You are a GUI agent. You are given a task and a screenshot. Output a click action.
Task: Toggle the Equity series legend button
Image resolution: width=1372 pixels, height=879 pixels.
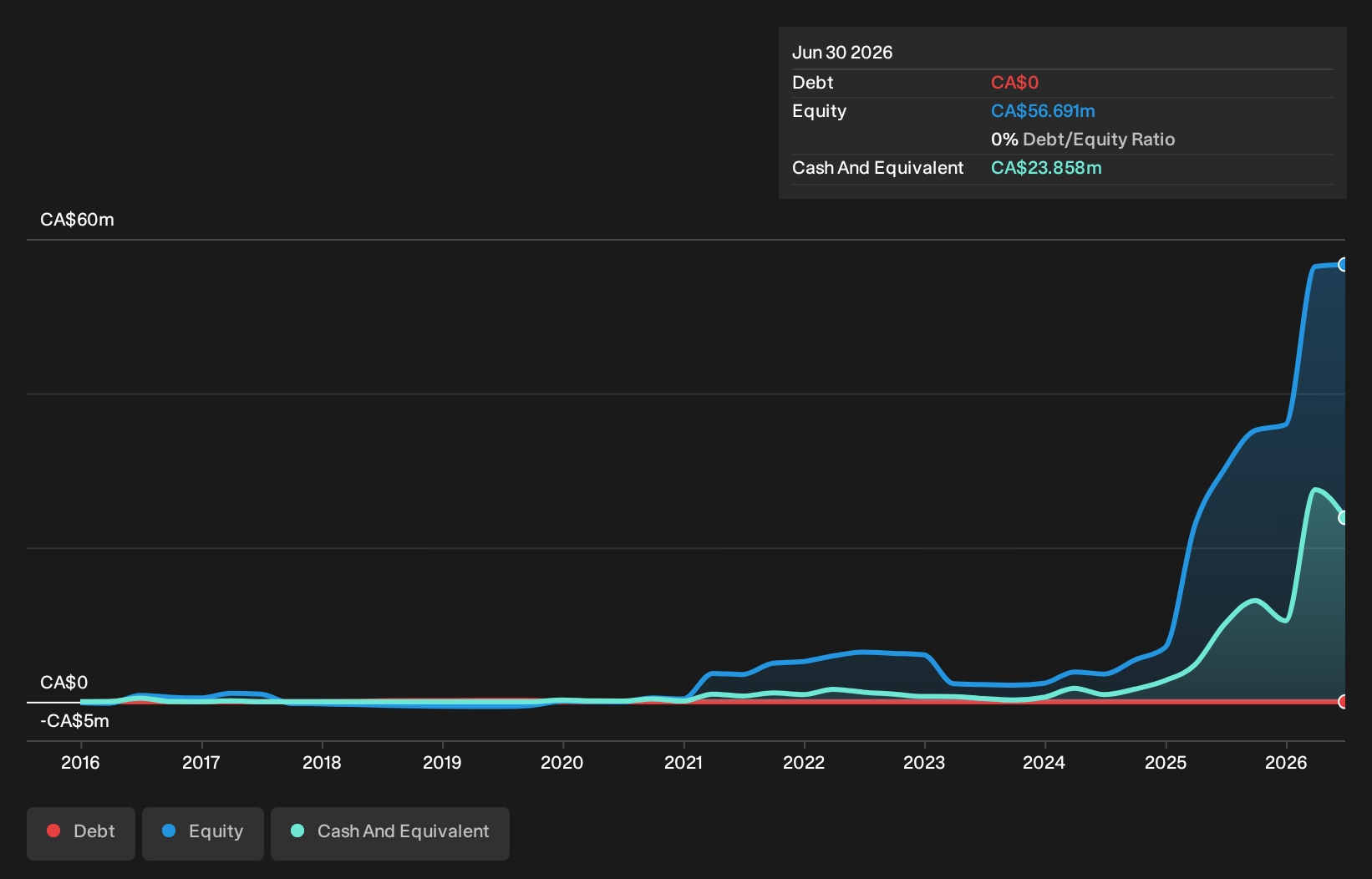click(x=203, y=833)
